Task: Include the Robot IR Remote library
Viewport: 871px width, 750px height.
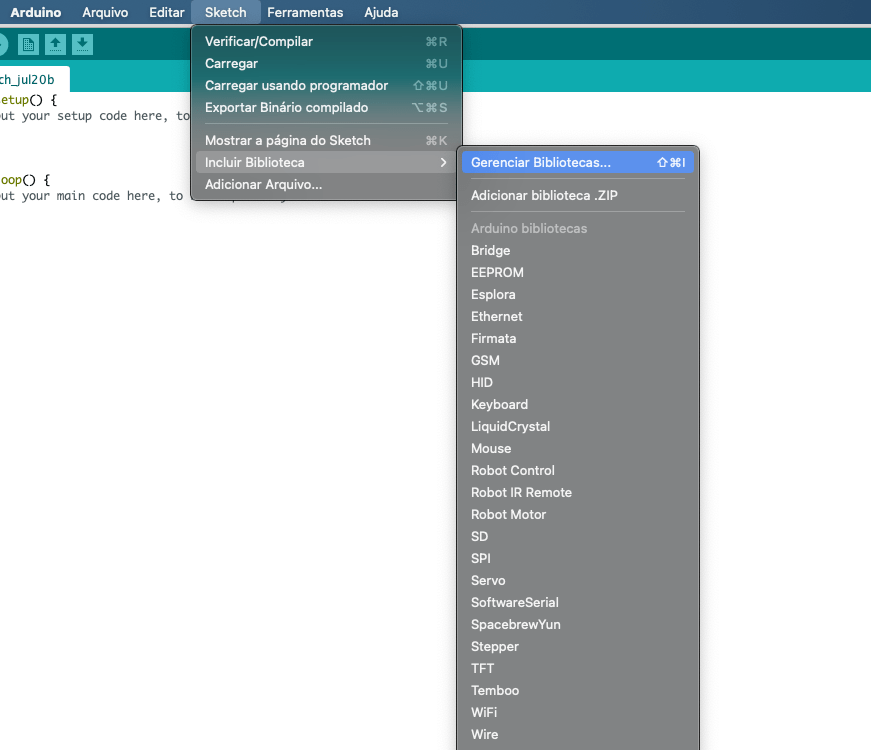Action: coord(578,492)
